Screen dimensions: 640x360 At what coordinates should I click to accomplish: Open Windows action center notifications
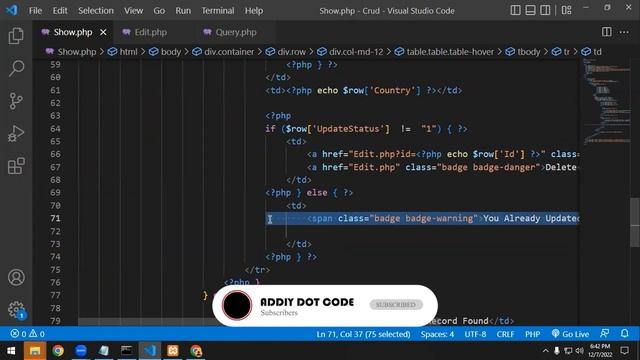624,351
